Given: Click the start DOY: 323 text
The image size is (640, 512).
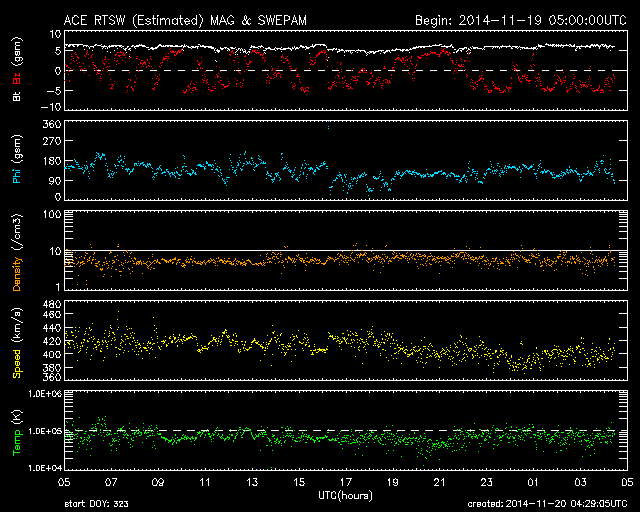Looking at the screenshot, I should tap(98, 504).
